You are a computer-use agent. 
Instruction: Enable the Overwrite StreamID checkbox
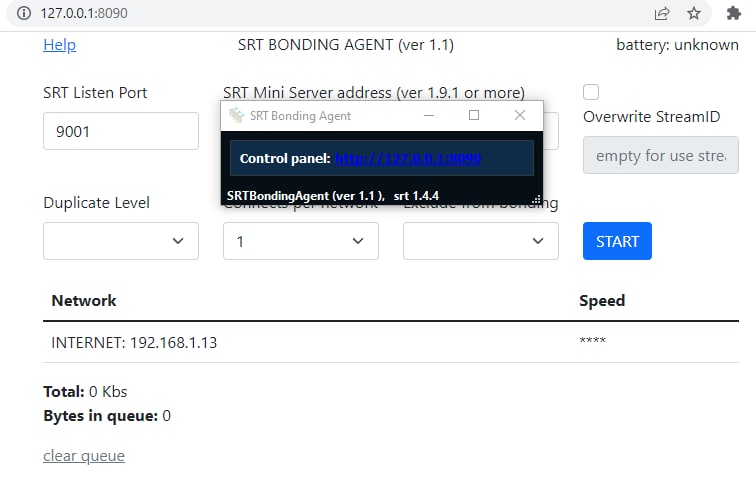591,92
